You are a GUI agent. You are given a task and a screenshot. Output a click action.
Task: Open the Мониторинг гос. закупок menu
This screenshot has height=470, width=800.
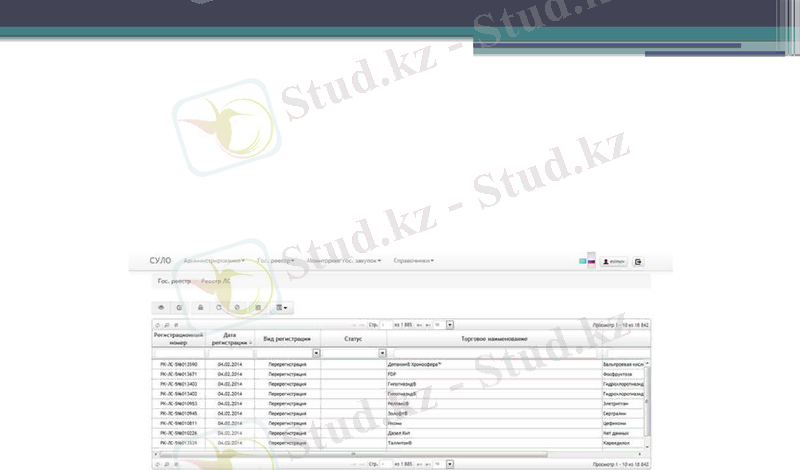coord(345,261)
